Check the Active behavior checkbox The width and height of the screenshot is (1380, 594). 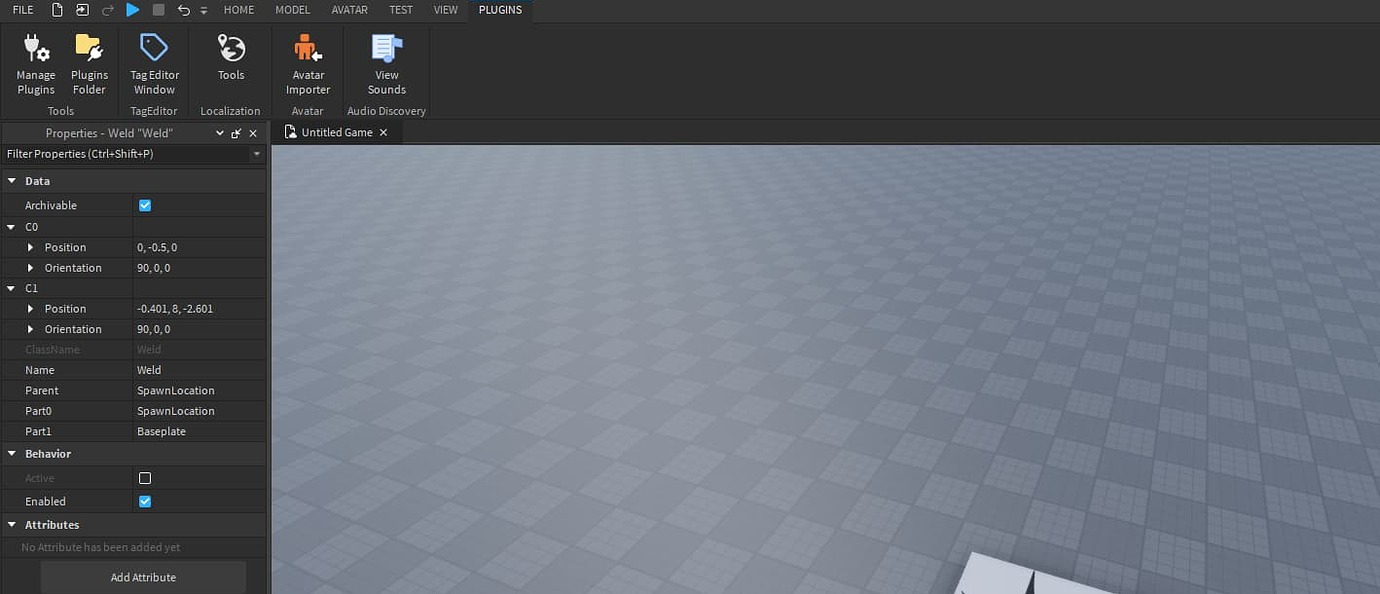click(144, 478)
